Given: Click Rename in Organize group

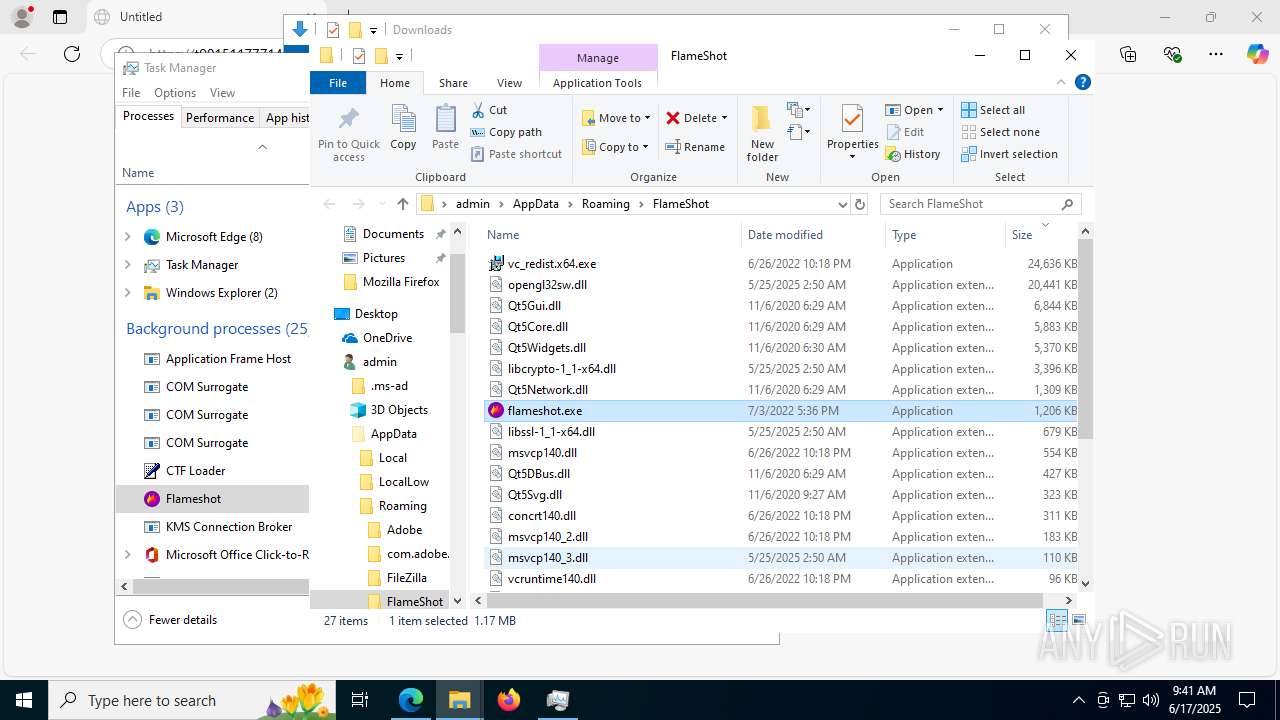Looking at the screenshot, I should coord(696,147).
